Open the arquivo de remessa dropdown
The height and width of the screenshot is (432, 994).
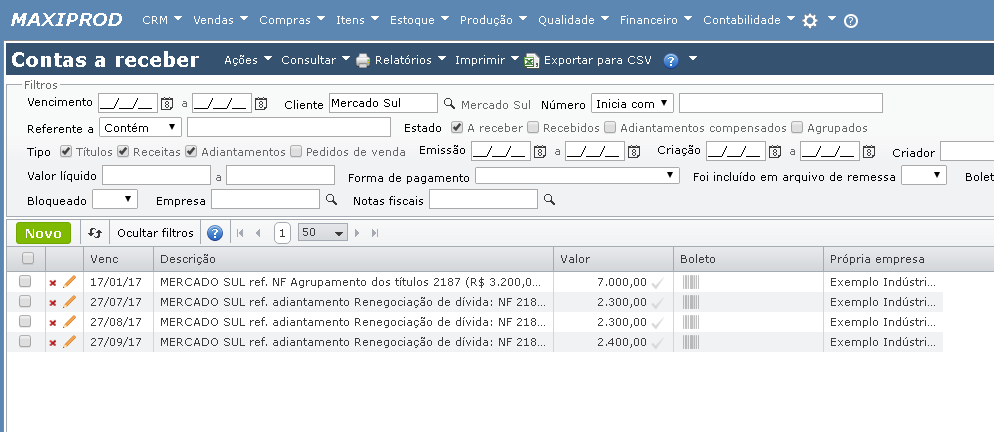coord(924,176)
